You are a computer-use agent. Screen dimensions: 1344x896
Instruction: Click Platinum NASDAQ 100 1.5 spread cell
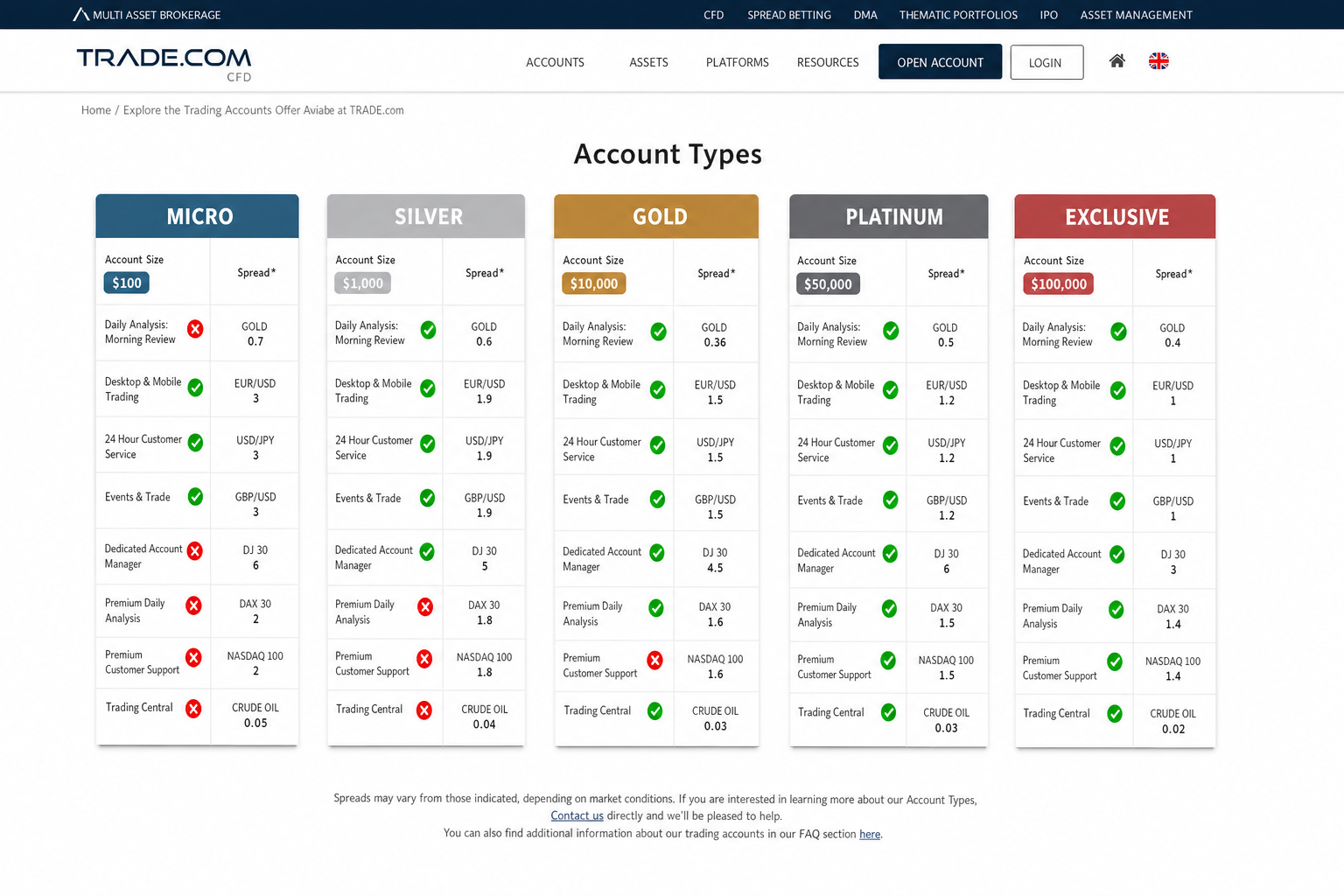[946, 668]
